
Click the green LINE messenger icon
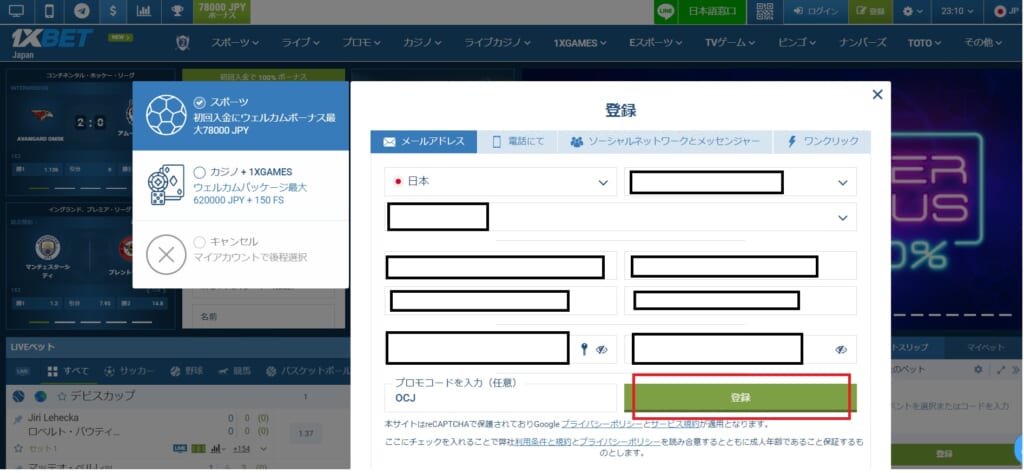pos(665,11)
